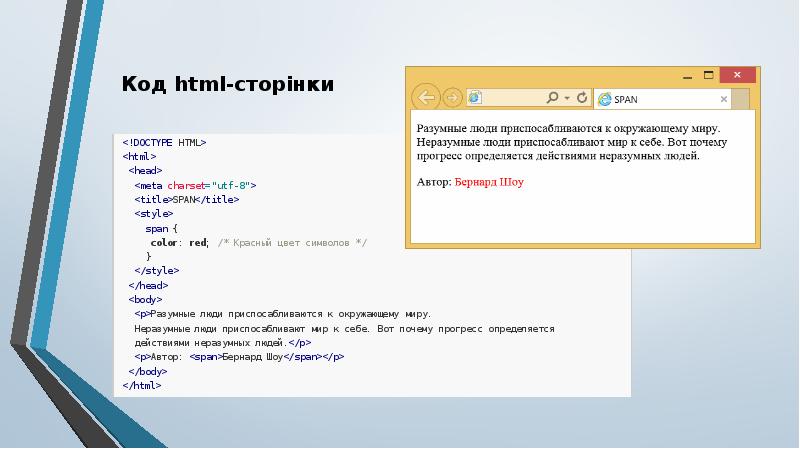Click the red text "Бернард Шоу" in browser
800x449 pixels.
489,182
